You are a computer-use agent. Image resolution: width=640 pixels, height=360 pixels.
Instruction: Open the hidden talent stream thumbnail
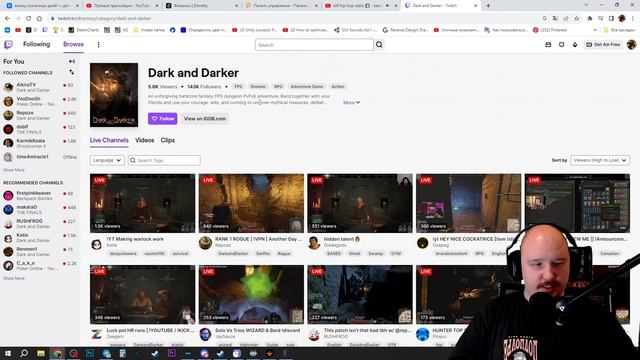[360, 203]
